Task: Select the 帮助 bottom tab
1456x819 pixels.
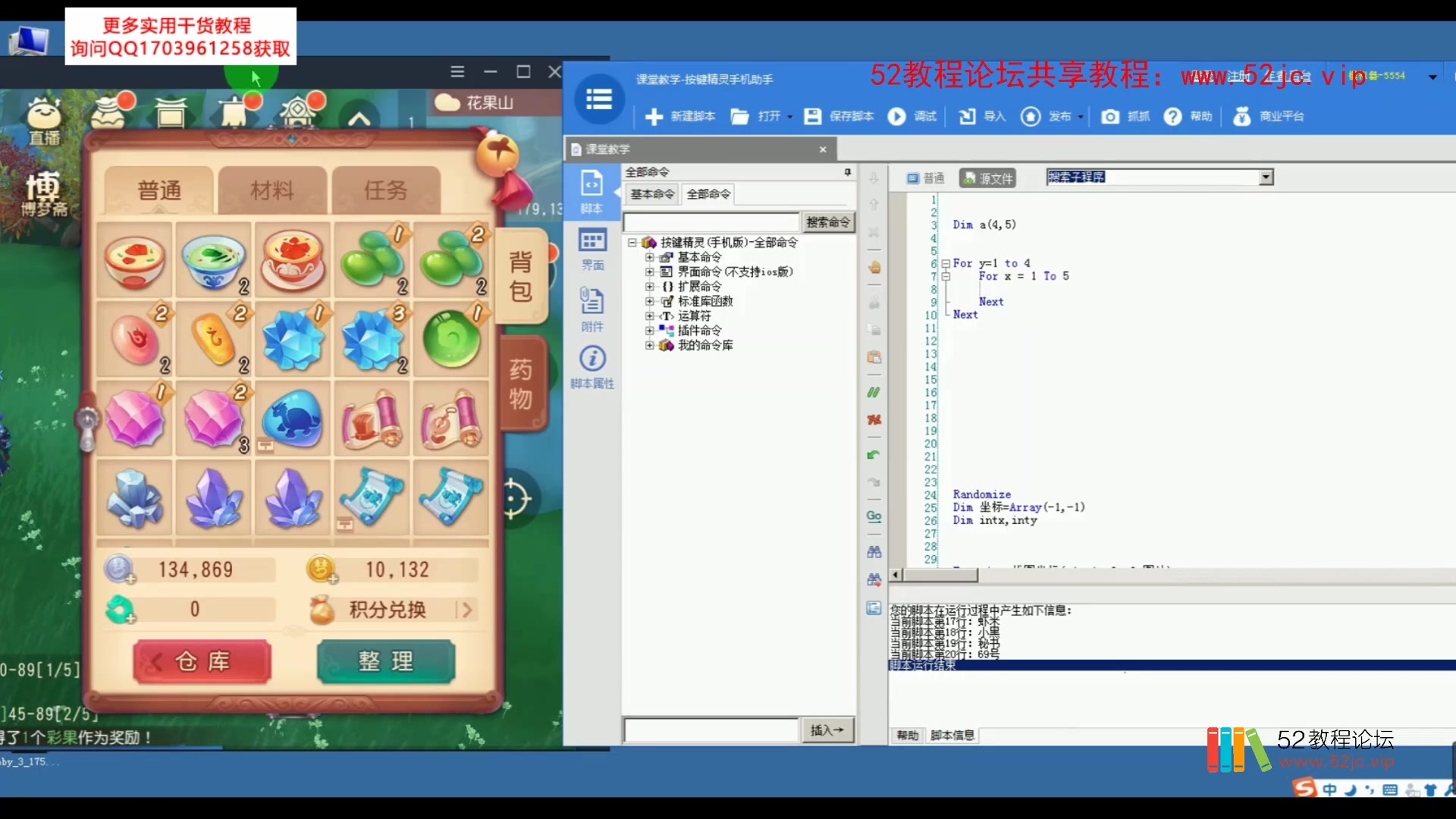Action: click(x=908, y=736)
